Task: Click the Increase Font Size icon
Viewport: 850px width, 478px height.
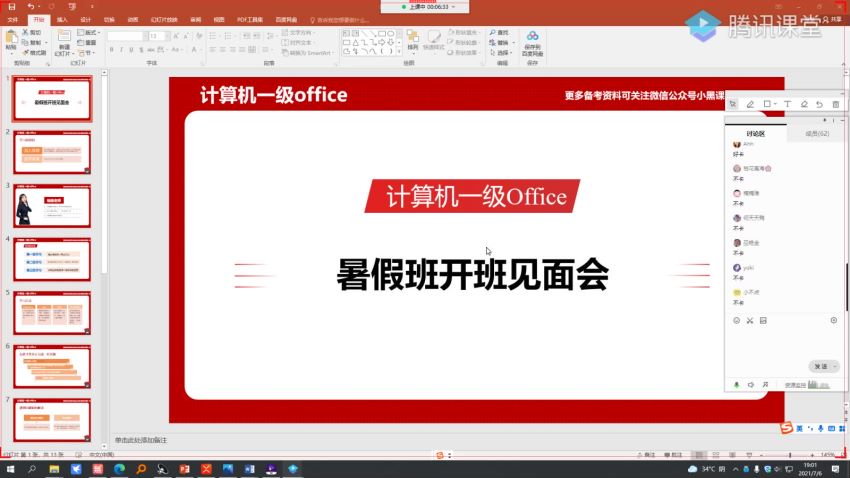Action: pyautogui.click(x=176, y=36)
